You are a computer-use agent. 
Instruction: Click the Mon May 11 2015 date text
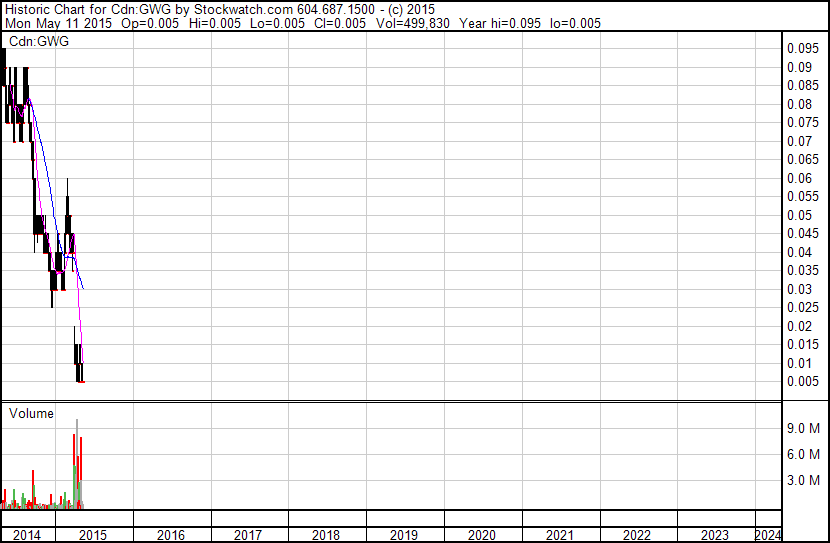pos(58,23)
